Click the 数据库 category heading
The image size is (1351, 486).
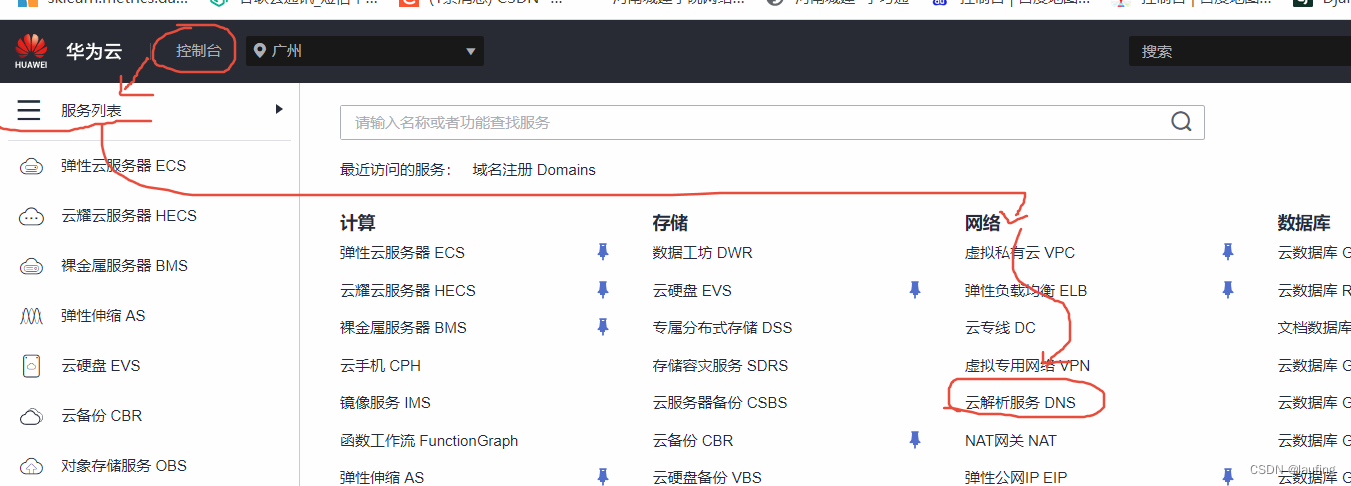click(1304, 222)
